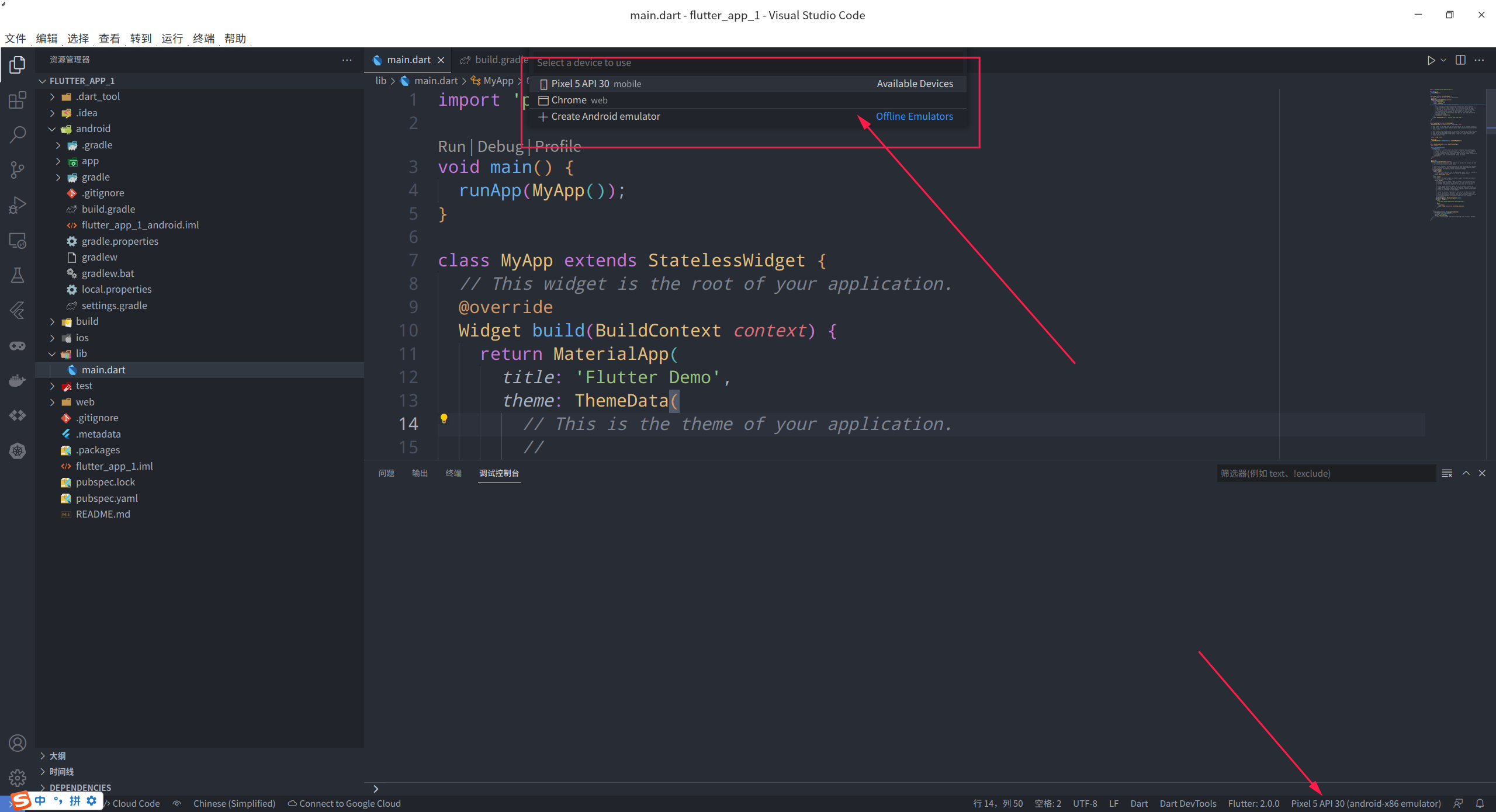The image size is (1496, 812).
Task: Open the 文件 menu
Action: point(15,39)
